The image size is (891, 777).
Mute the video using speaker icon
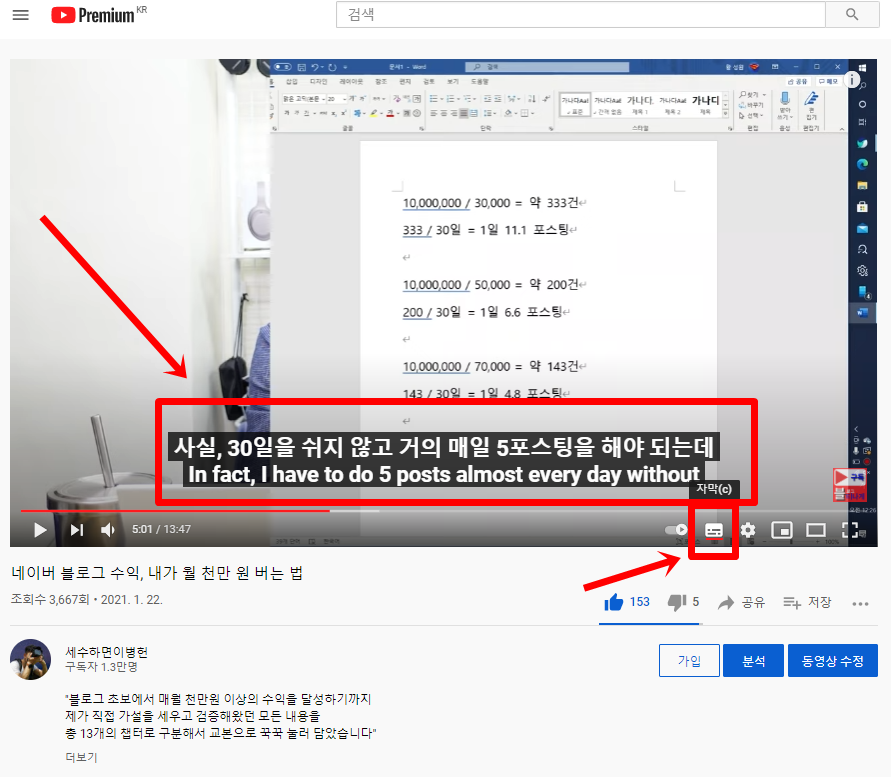pos(108,530)
